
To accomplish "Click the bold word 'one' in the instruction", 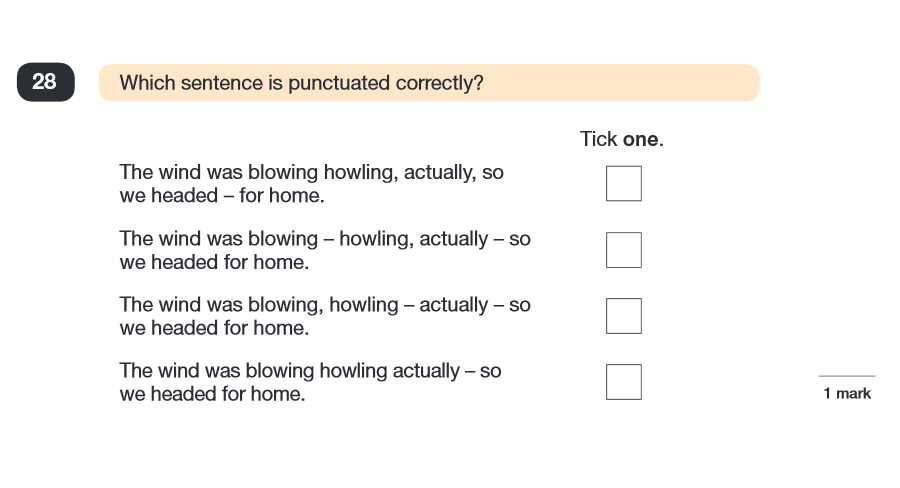I will click(x=640, y=139).
